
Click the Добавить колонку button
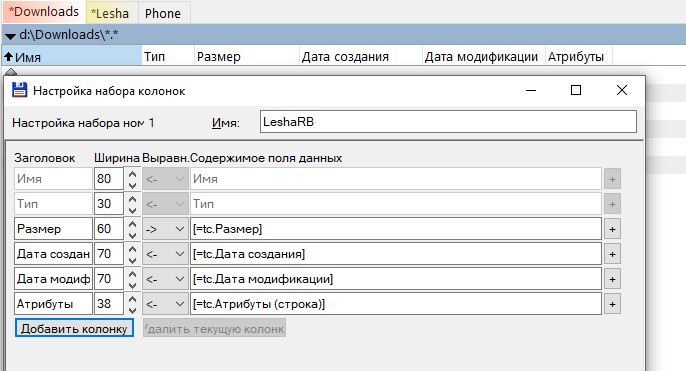click(x=74, y=329)
